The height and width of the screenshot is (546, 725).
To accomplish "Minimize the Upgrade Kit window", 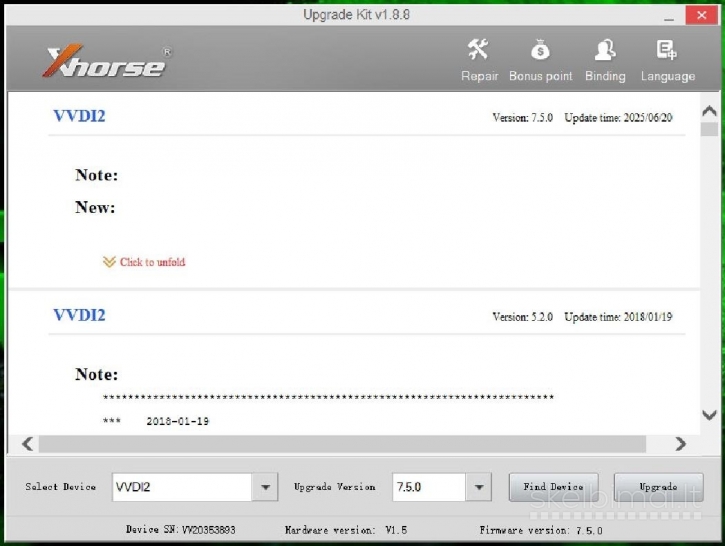I will pos(669,17).
